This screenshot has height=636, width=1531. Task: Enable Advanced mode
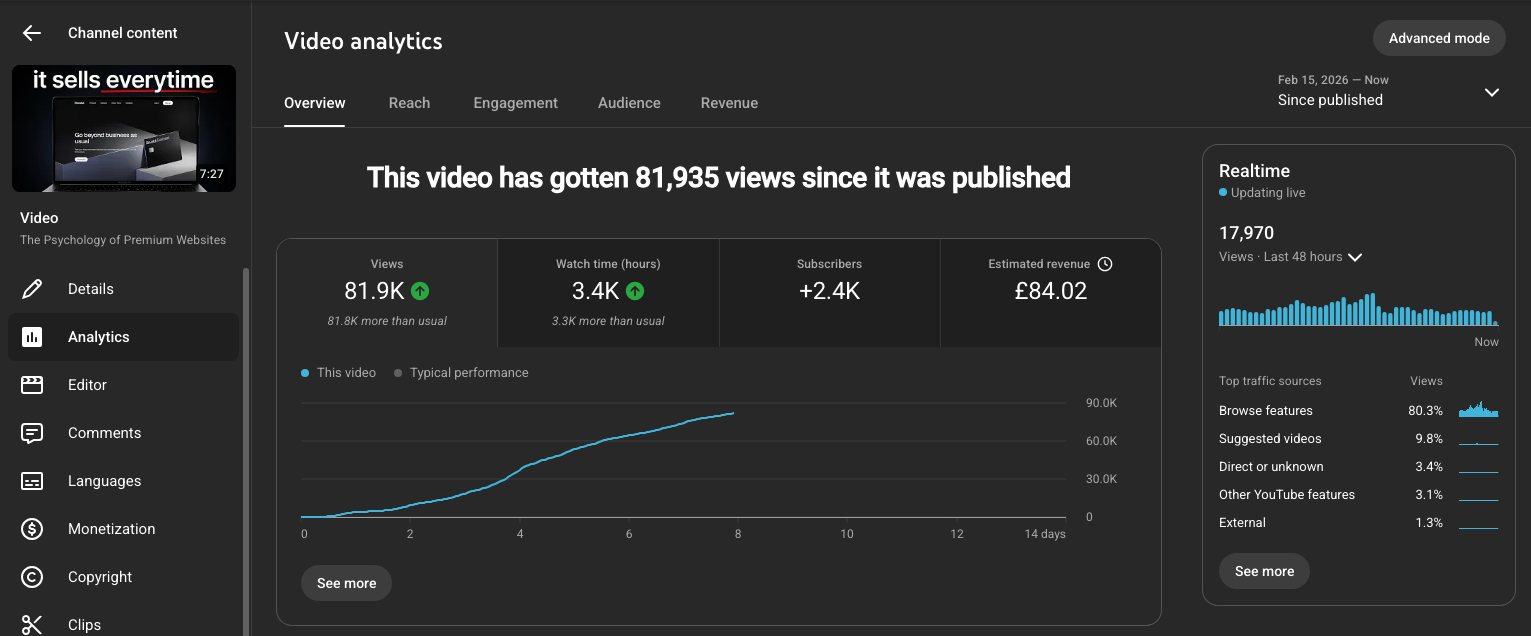click(x=1439, y=37)
